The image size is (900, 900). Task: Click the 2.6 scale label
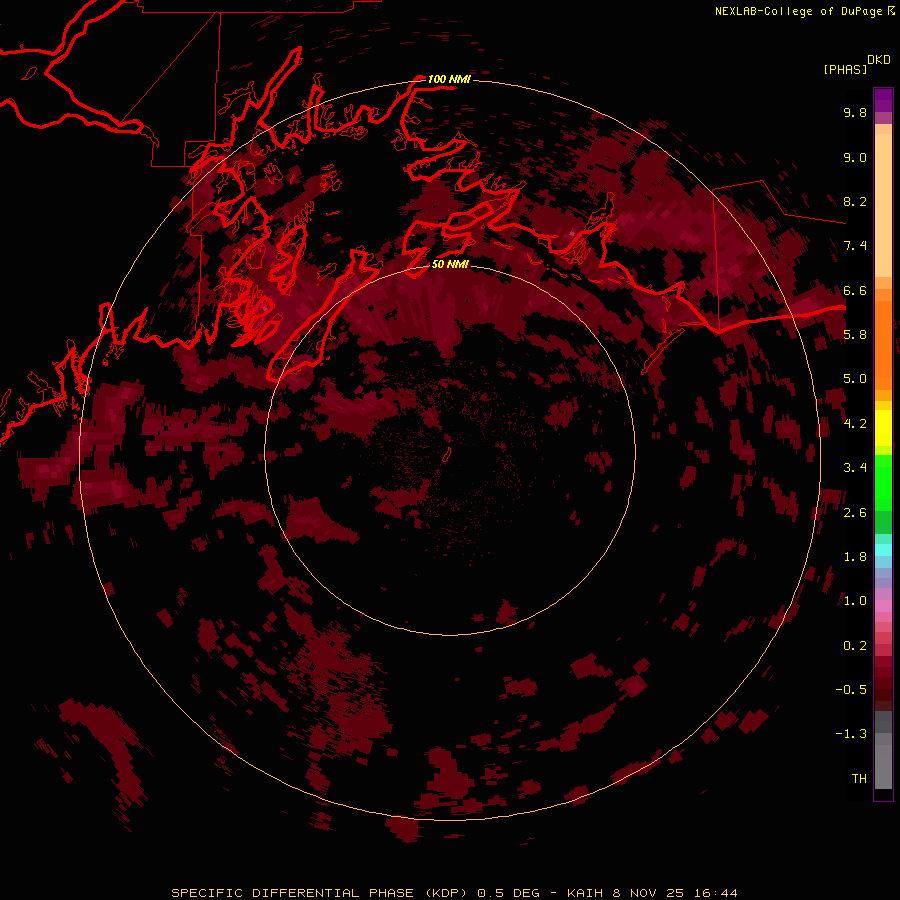(855, 513)
